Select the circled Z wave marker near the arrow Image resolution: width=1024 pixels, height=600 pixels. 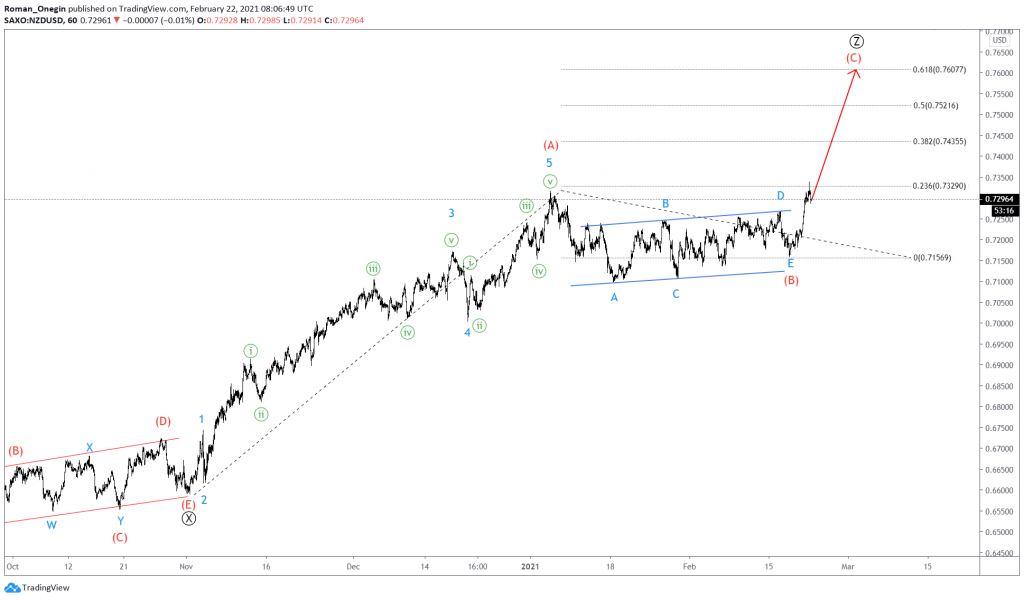[x=856, y=41]
